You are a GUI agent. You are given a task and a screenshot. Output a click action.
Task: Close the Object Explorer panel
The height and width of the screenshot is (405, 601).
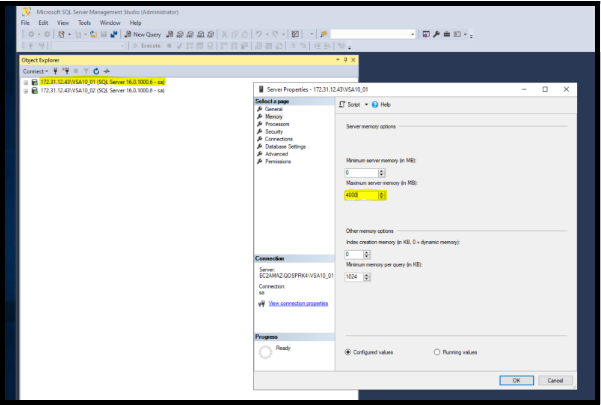coord(353,60)
